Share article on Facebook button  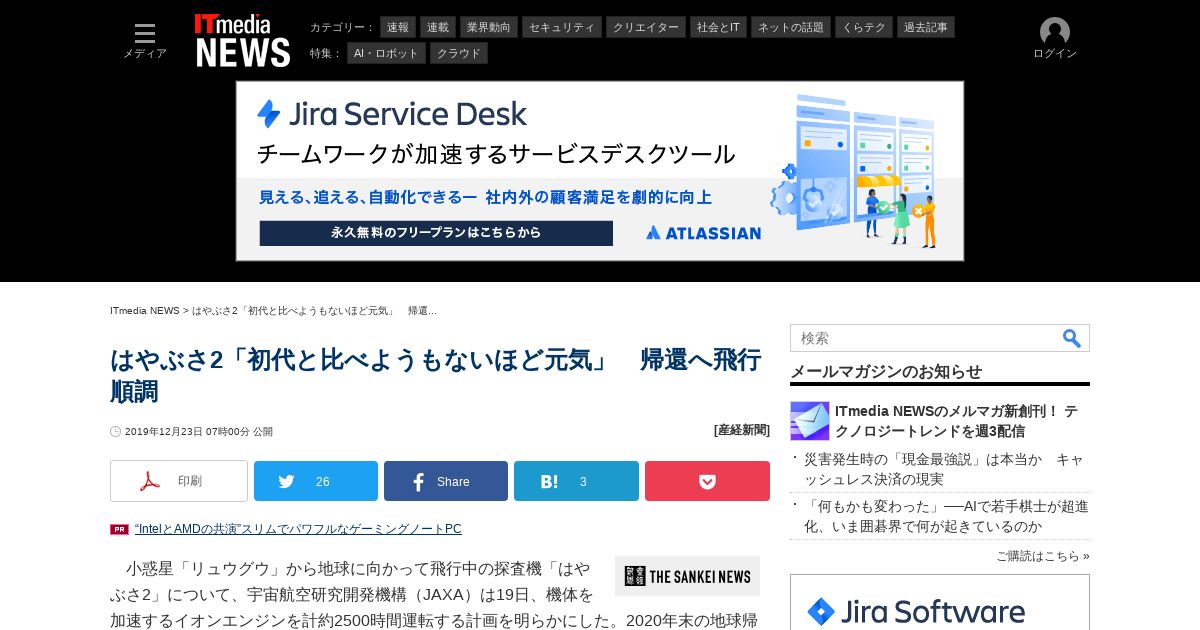point(446,481)
